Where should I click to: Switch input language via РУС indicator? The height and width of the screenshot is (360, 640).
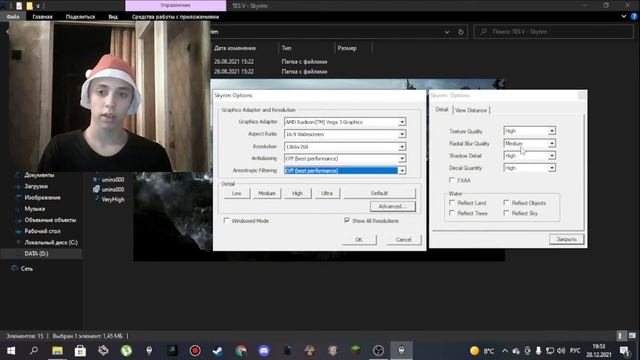click(575, 351)
